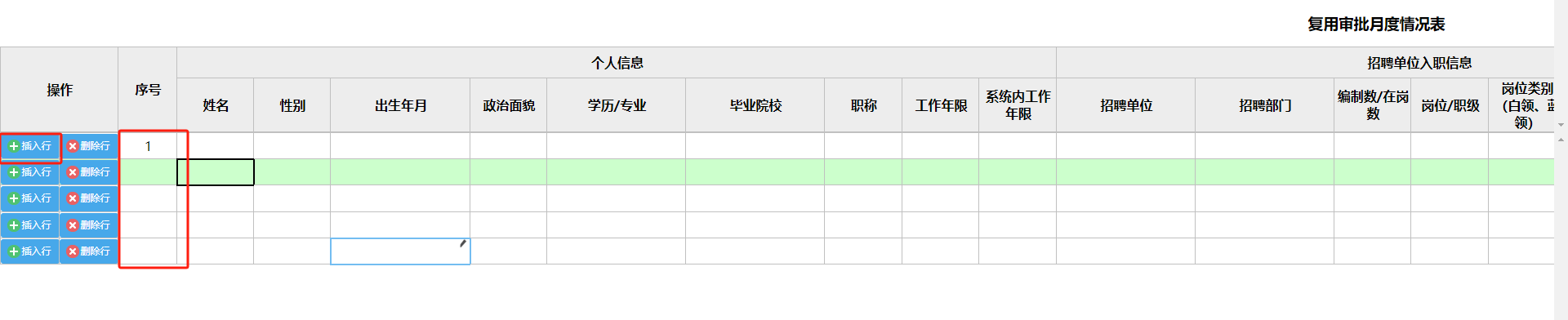Click 插入行 button in fifth row
The width and height of the screenshot is (1568, 320).
pyautogui.click(x=30, y=251)
